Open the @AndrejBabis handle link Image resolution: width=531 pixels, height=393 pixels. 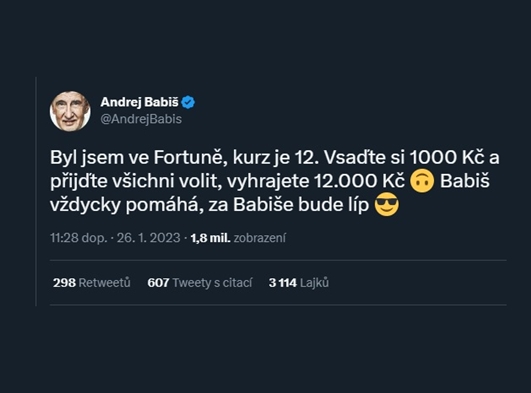(x=141, y=119)
